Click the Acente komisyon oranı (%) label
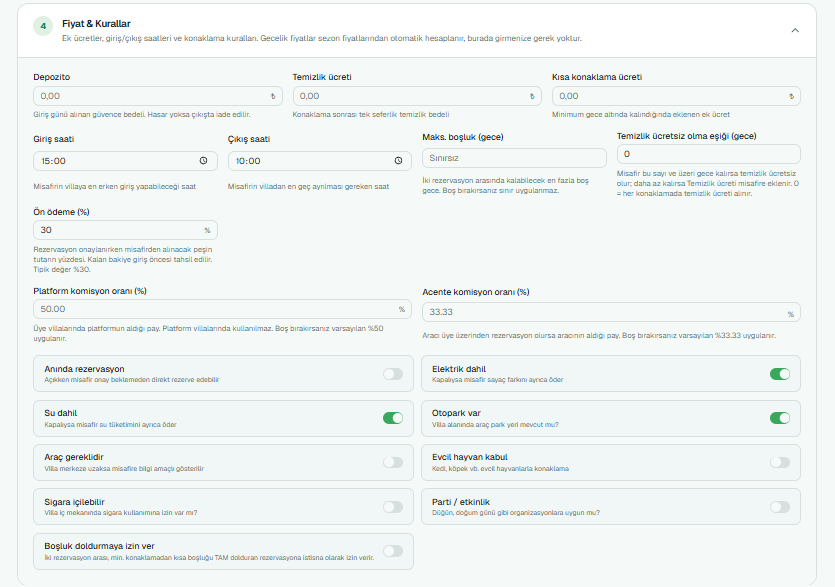 point(476,292)
